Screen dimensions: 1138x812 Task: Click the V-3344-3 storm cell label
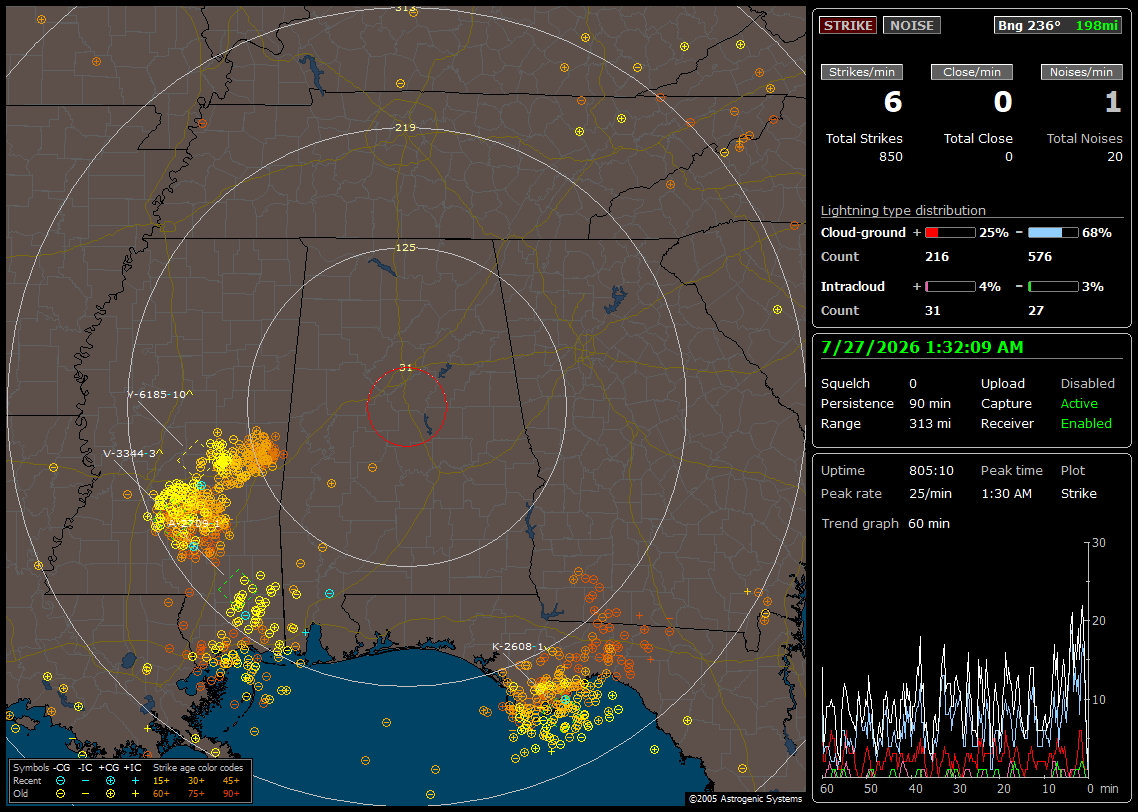pyautogui.click(x=133, y=454)
